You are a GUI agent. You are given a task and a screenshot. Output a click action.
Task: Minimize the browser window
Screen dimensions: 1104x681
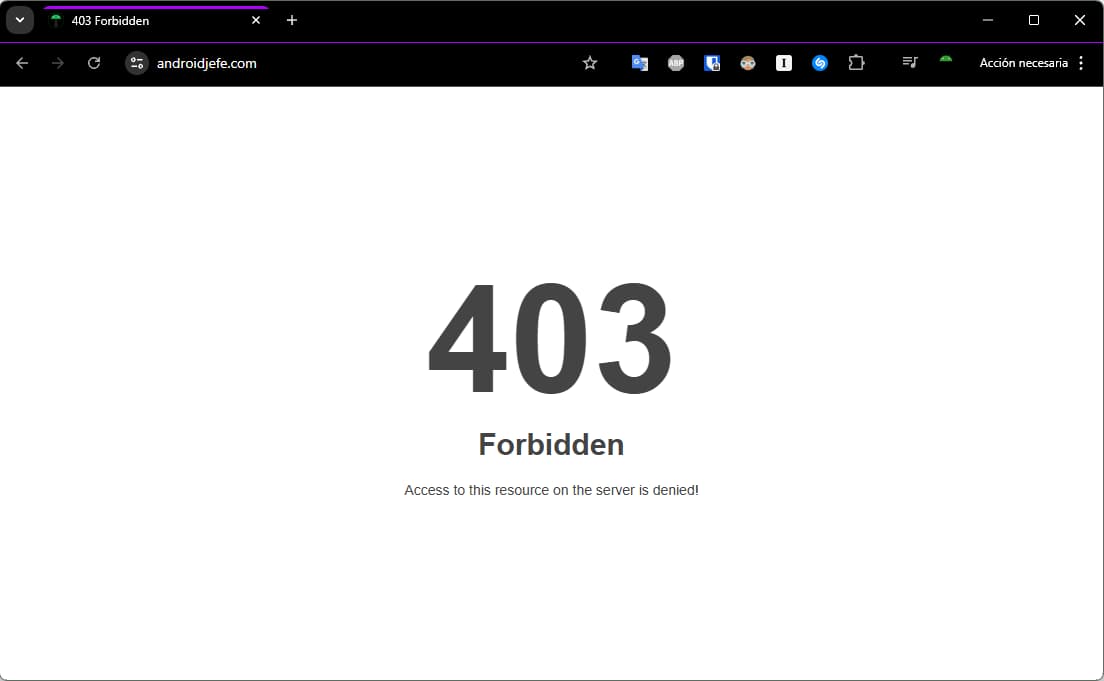point(988,20)
